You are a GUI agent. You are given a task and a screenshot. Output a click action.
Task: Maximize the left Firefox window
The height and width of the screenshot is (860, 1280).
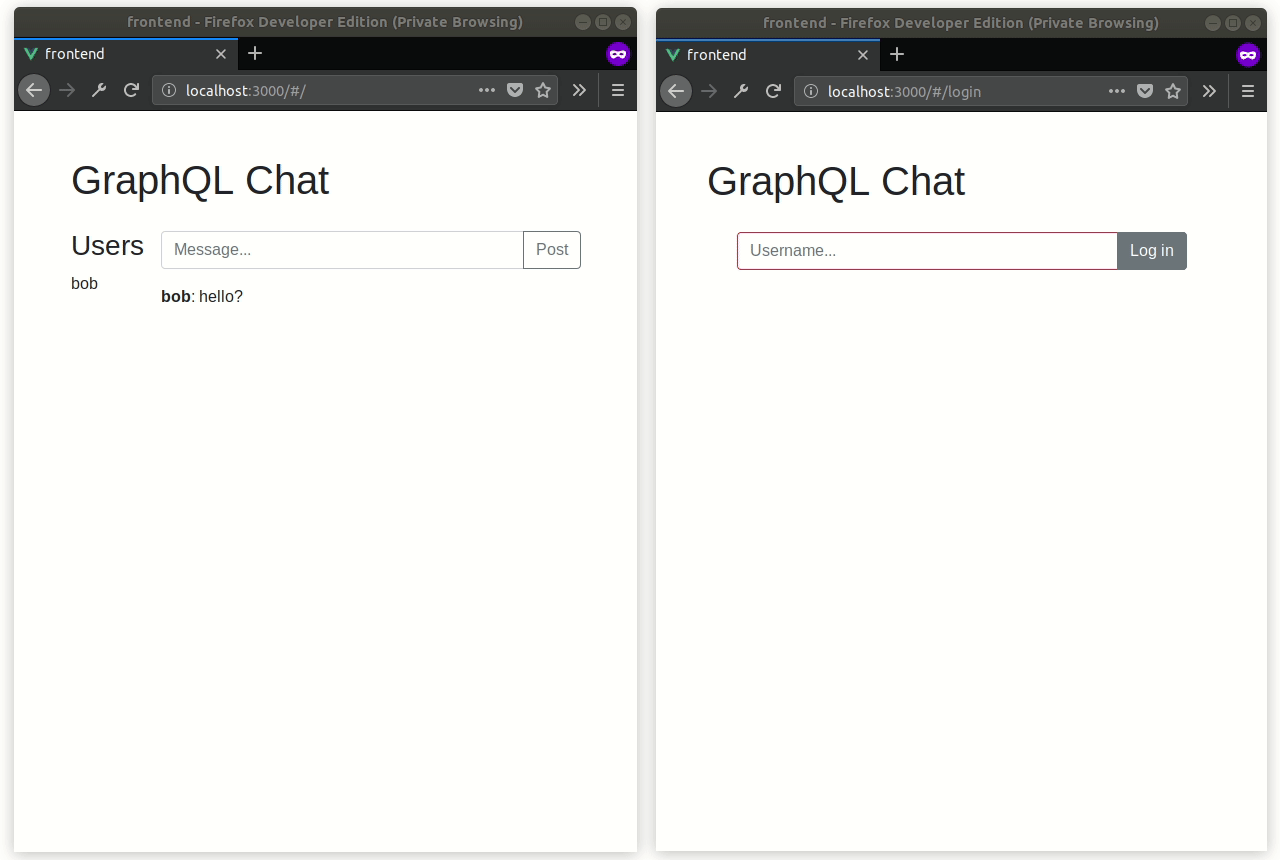(x=603, y=22)
